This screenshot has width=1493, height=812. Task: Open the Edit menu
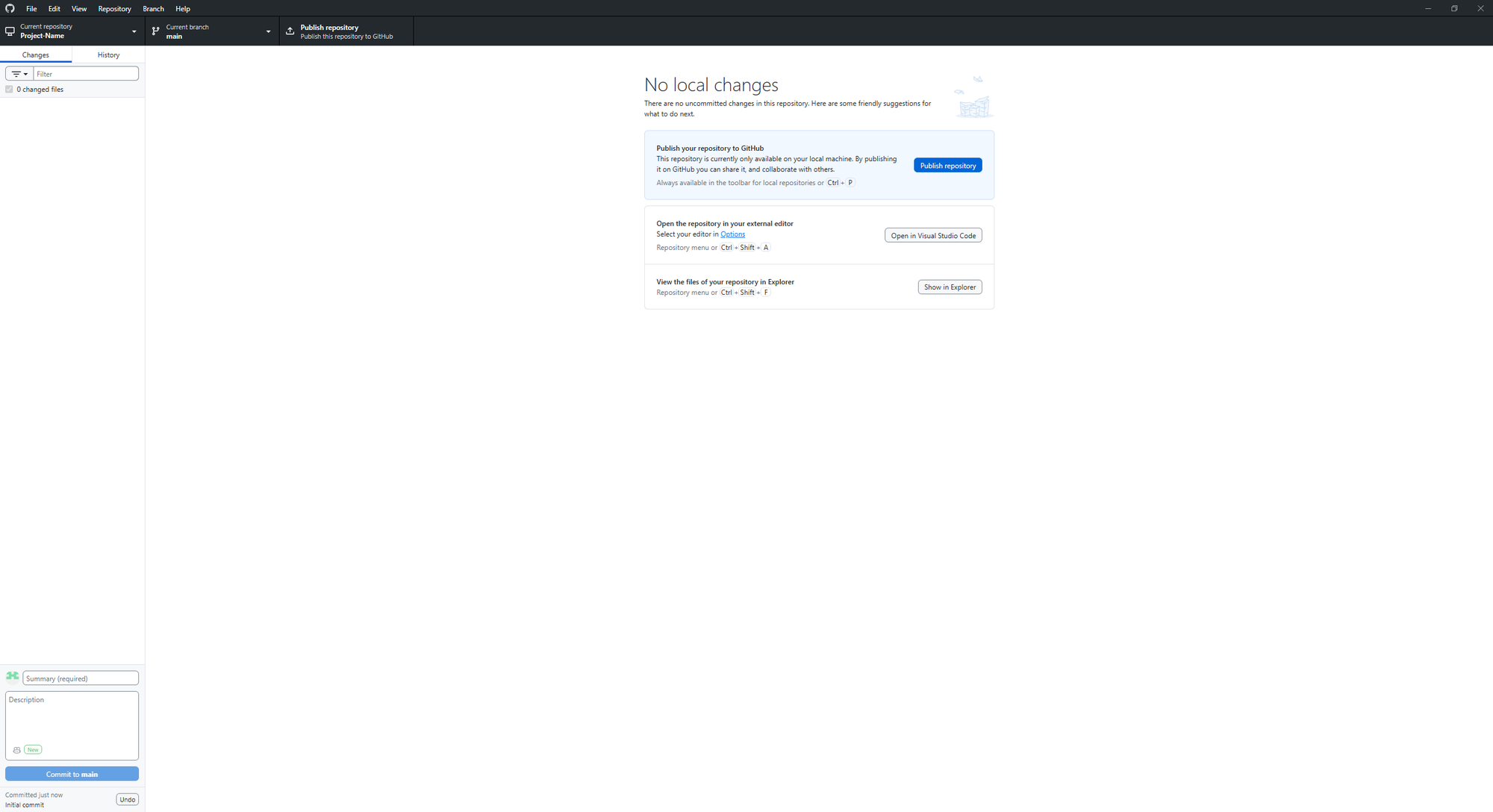pyautogui.click(x=54, y=9)
